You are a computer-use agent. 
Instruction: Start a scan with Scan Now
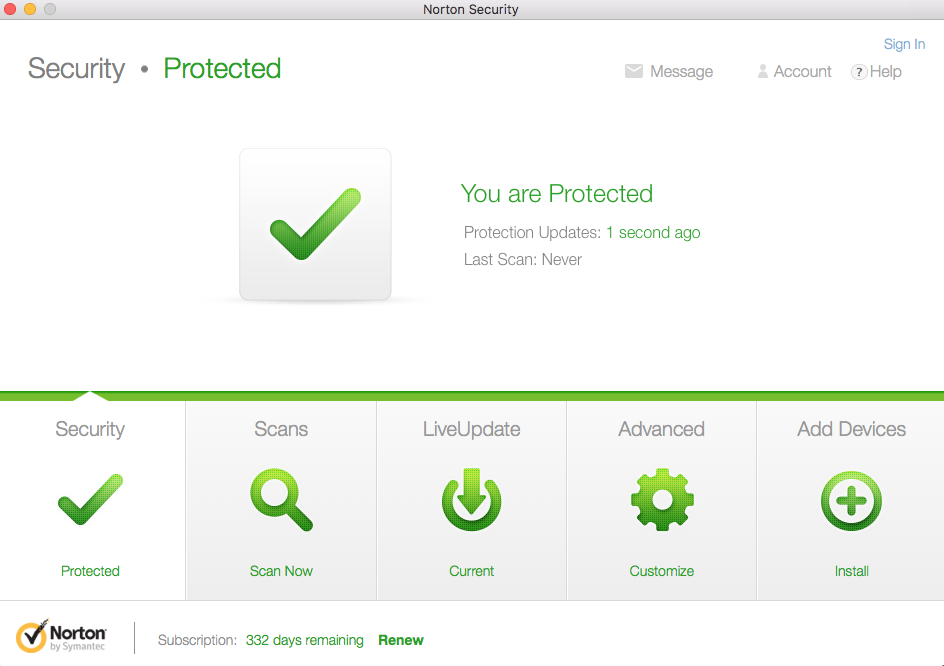point(281,571)
